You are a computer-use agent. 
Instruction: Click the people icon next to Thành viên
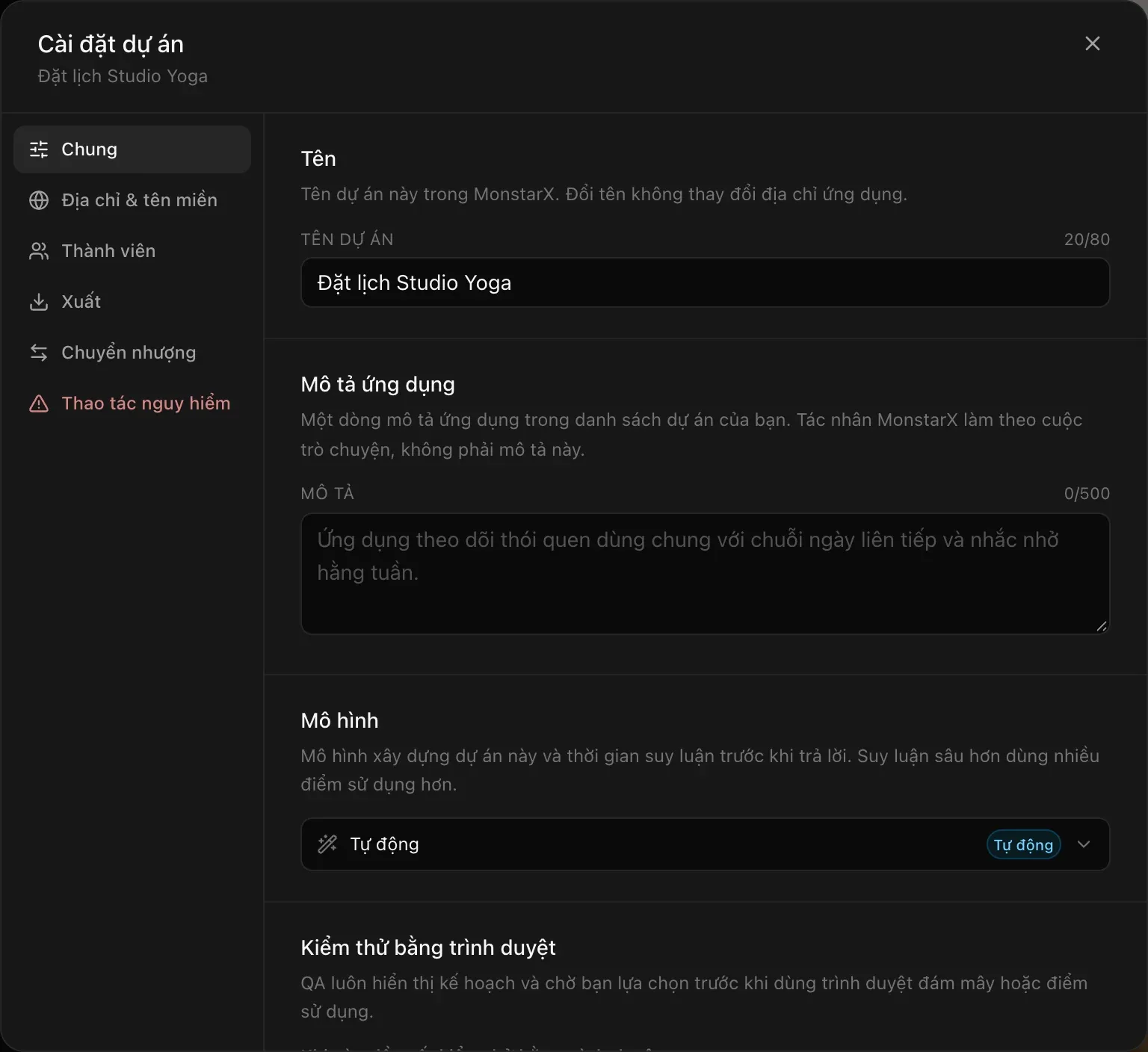[x=39, y=251]
